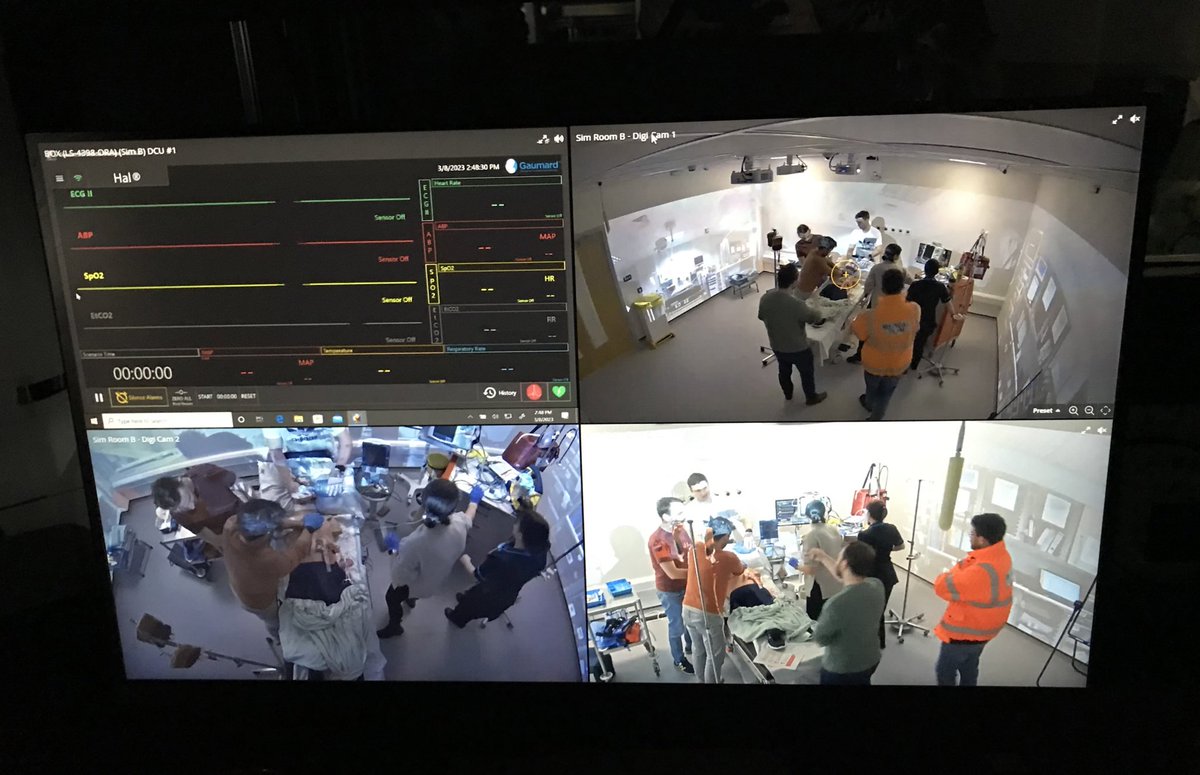Zoom out on Digi Cam 1

pos(1089,410)
